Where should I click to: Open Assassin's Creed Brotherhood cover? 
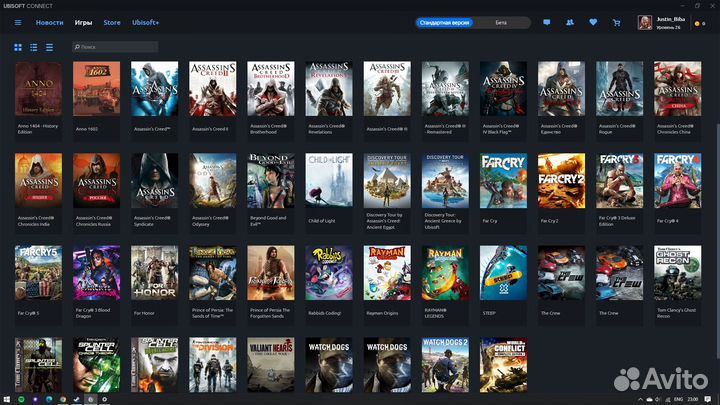(271, 89)
